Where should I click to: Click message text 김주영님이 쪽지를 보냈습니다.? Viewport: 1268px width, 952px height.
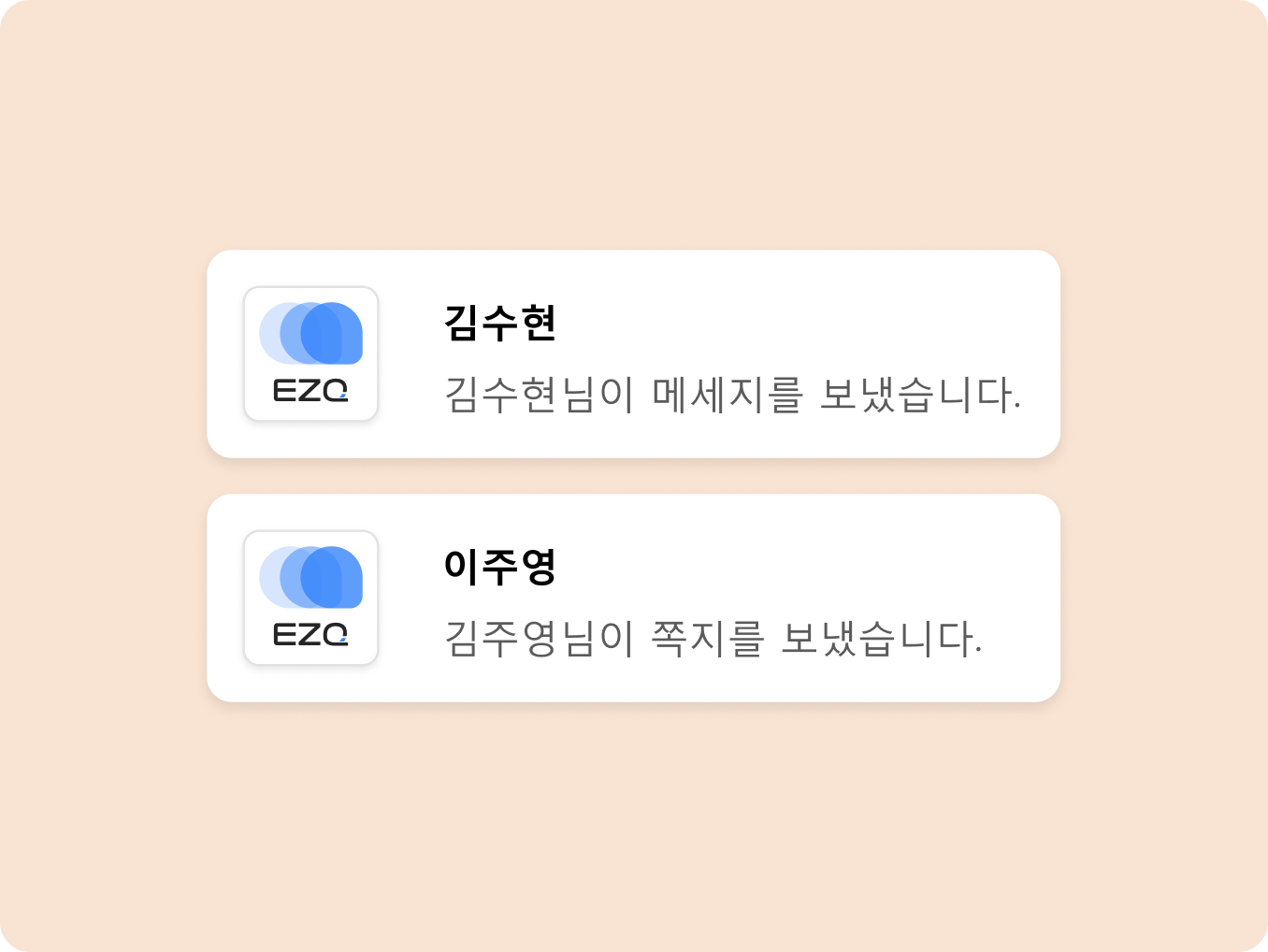pos(713,639)
